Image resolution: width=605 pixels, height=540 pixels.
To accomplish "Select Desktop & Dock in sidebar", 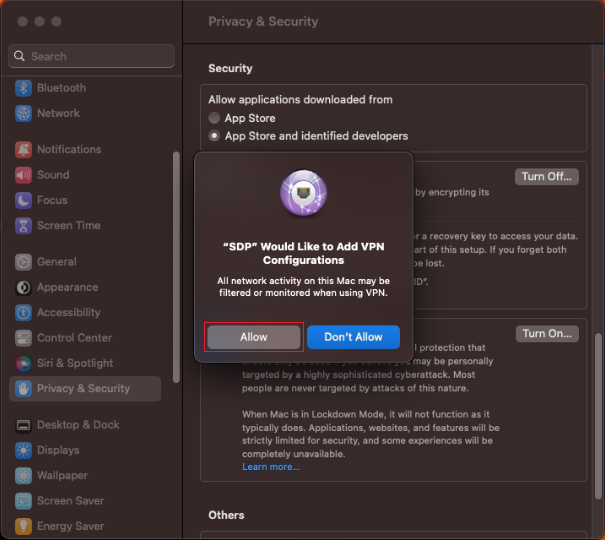I will [x=85, y=425].
